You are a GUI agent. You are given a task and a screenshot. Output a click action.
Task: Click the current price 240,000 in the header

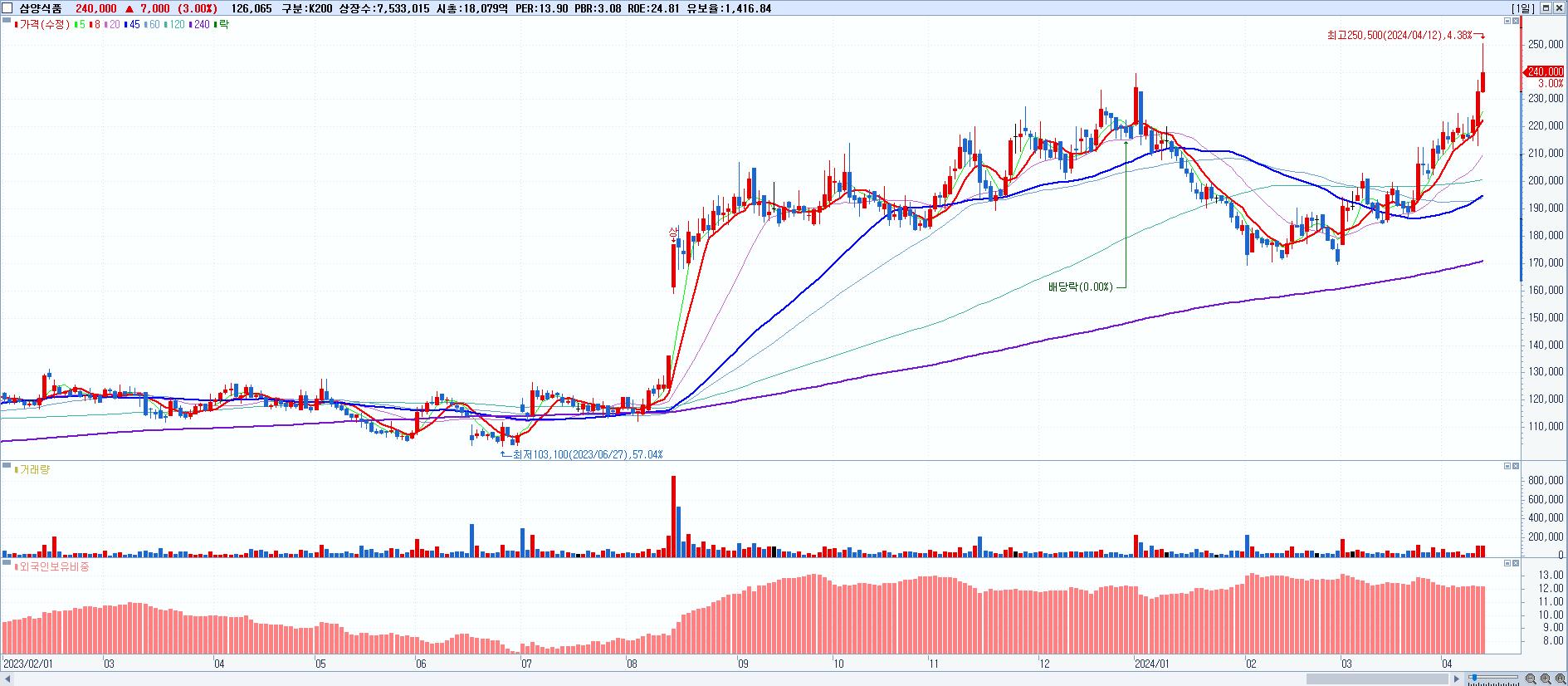[95, 8]
